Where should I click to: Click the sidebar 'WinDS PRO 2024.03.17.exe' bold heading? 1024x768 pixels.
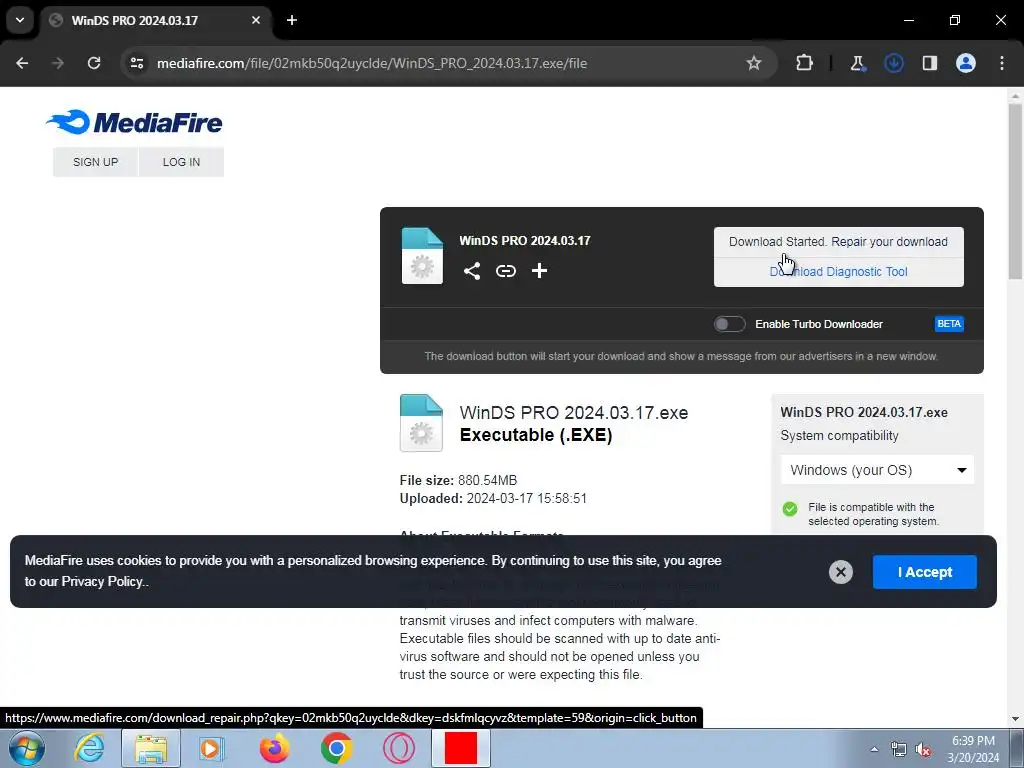(x=864, y=412)
